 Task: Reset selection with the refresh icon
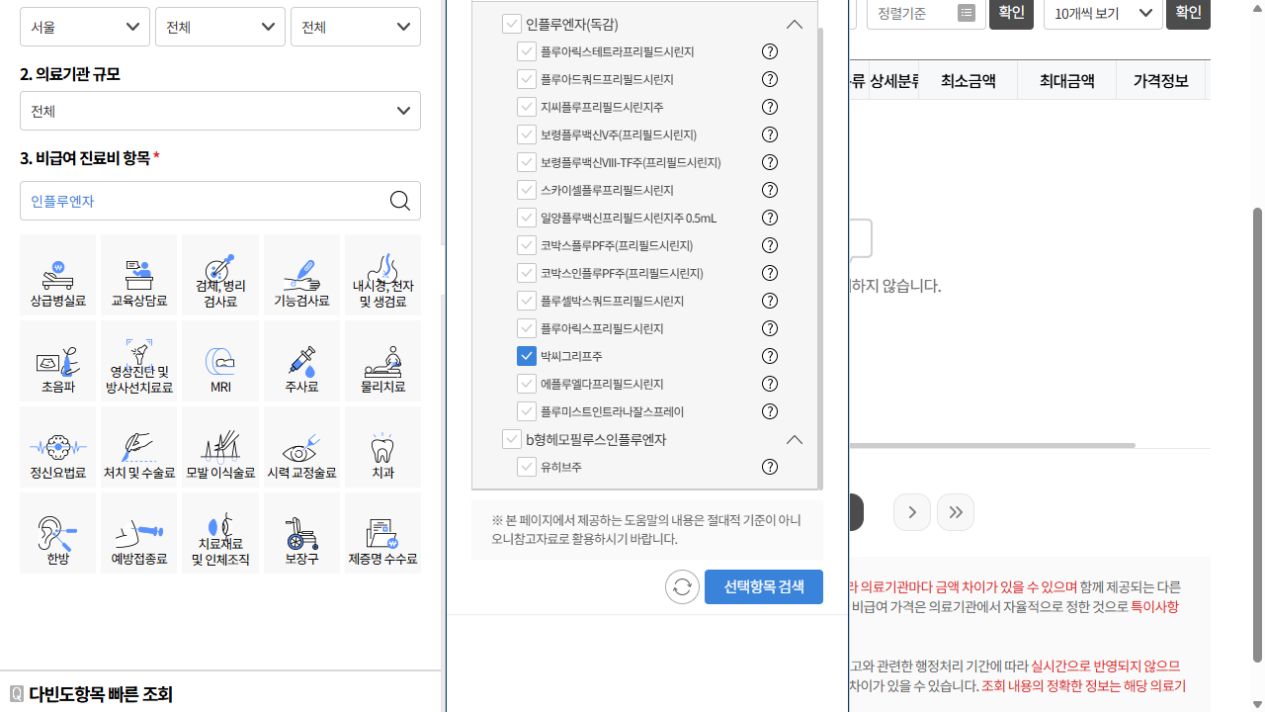pyautogui.click(x=682, y=589)
